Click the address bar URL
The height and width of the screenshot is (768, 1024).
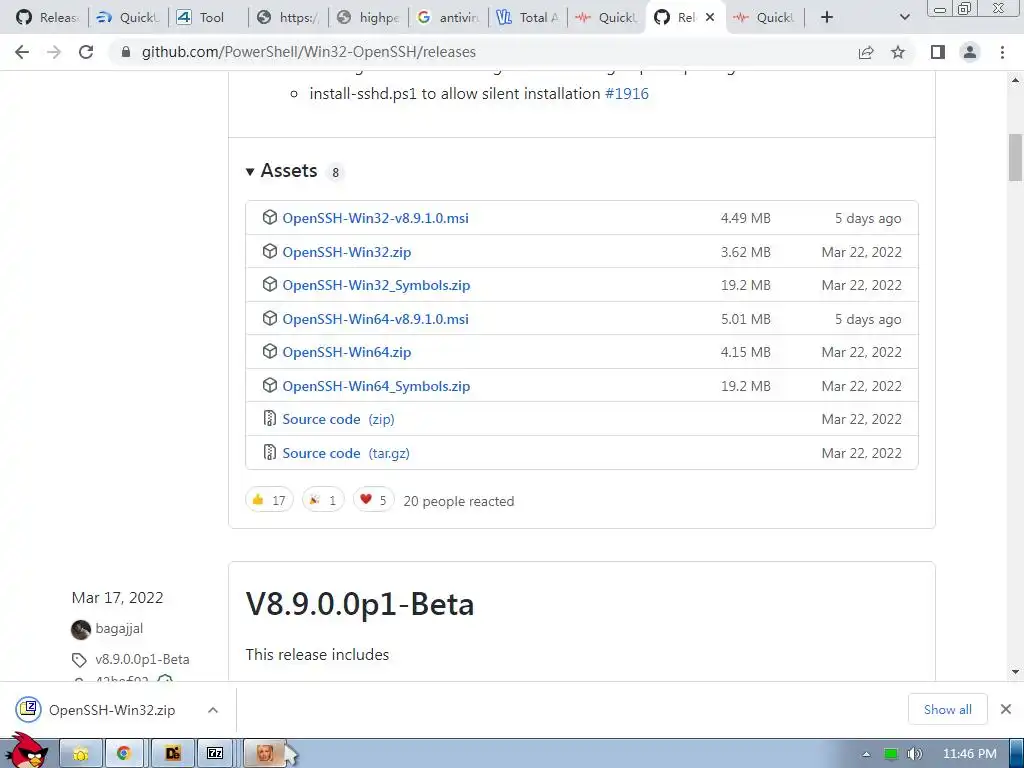[308, 52]
